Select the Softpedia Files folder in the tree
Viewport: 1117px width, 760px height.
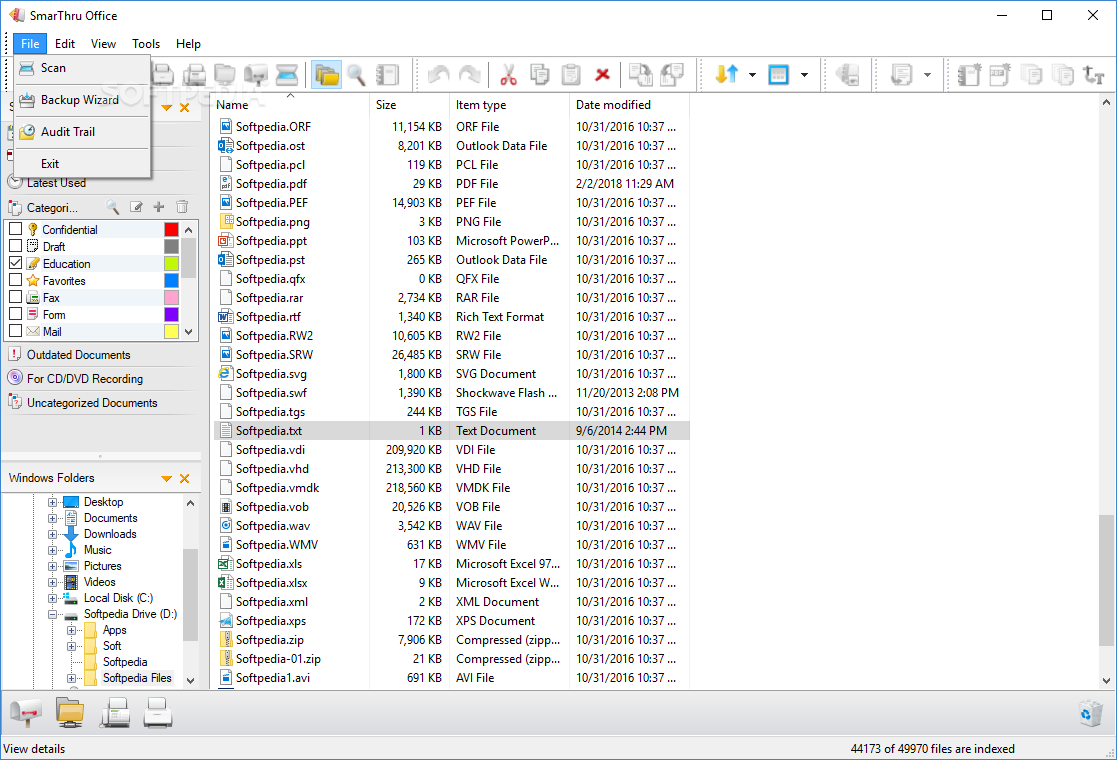pos(137,678)
